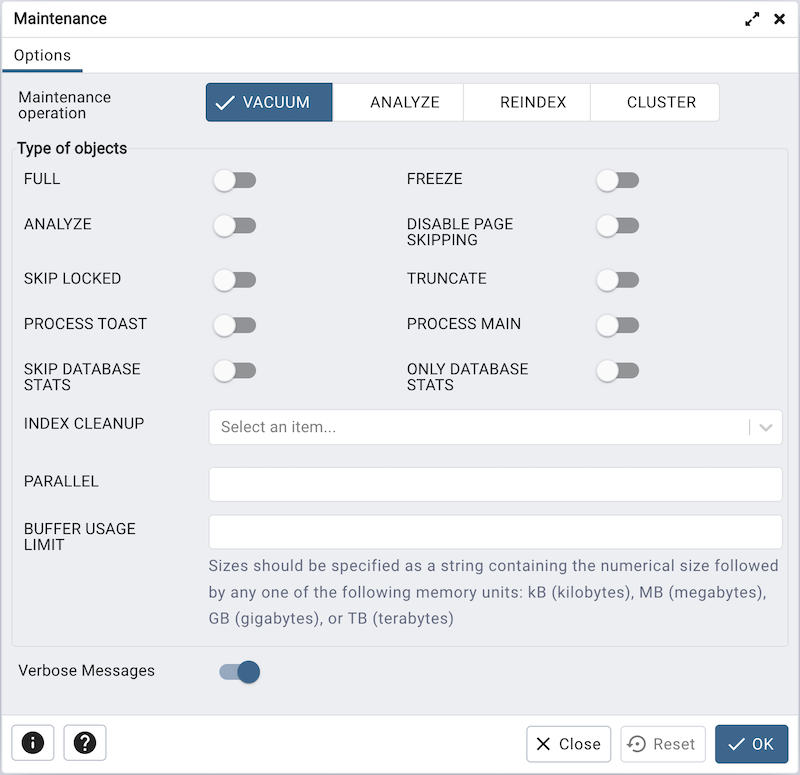
Task: Open help using the question mark icon
Action: tap(84, 743)
